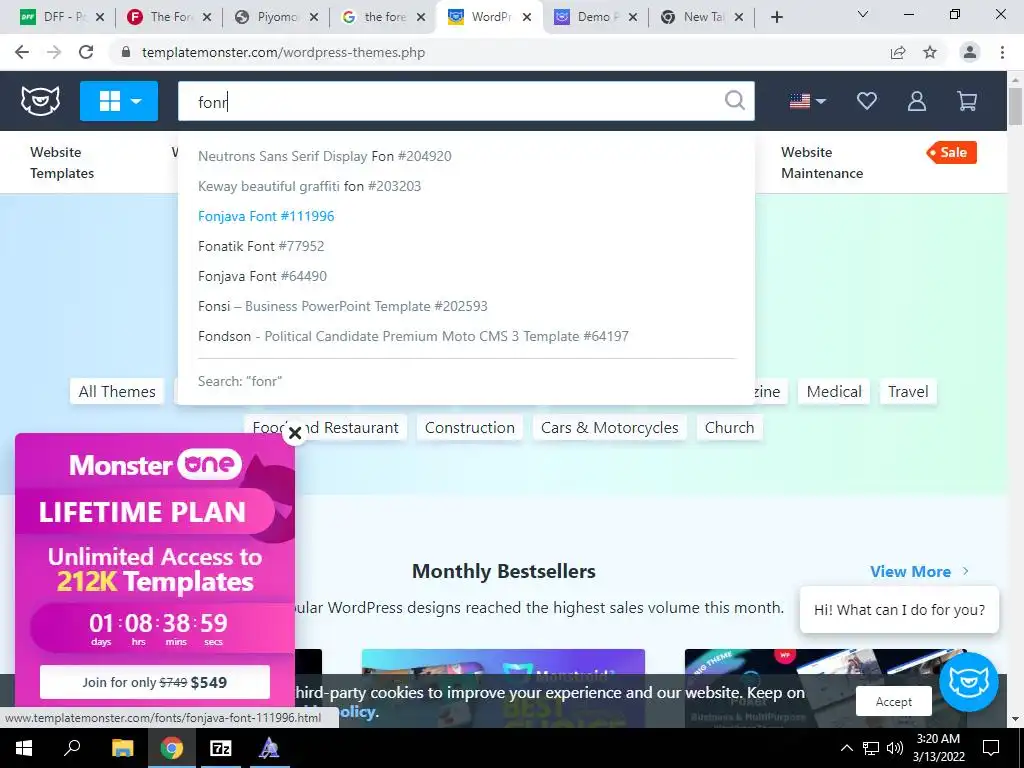
Task: Select suggestion Fonjava Font #64490
Action: pyautogui.click(x=263, y=276)
